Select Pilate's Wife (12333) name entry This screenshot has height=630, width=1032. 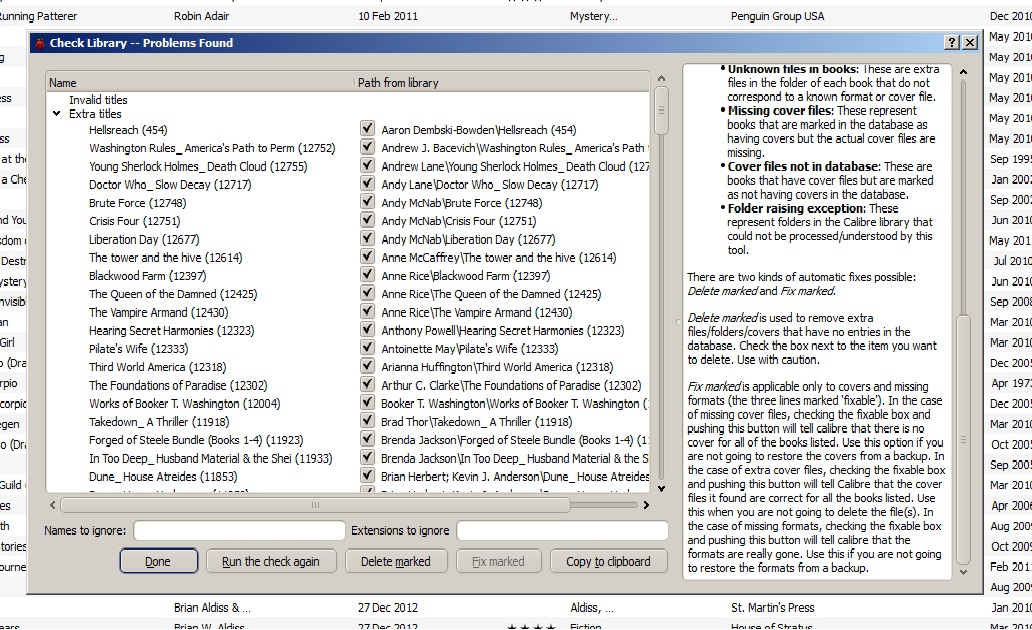pyautogui.click(x=139, y=349)
